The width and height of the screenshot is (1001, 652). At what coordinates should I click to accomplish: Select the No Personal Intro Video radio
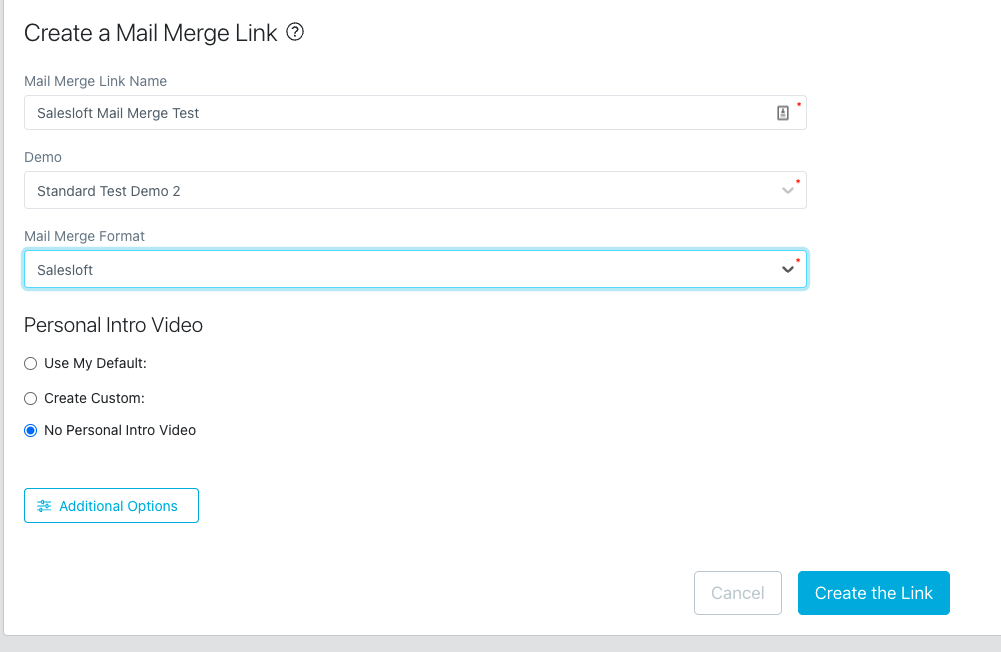[31, 431]
